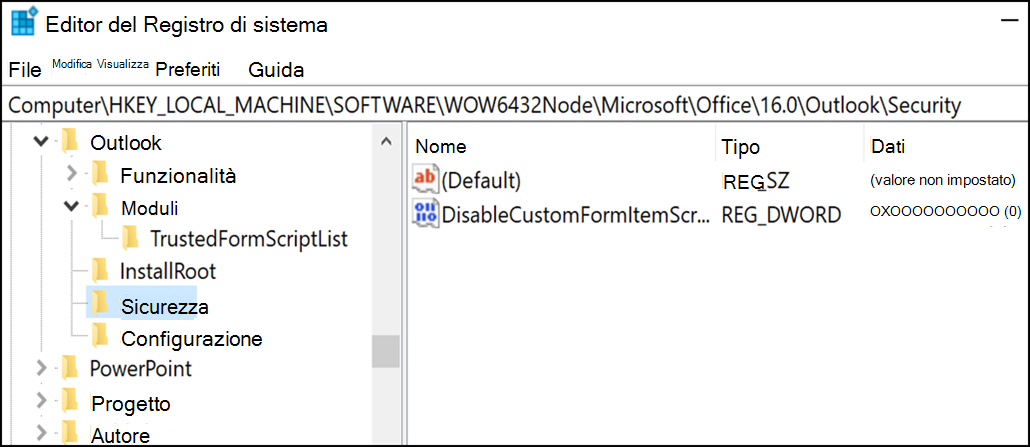Click the PowerPoint folder icon

(68, 367)
